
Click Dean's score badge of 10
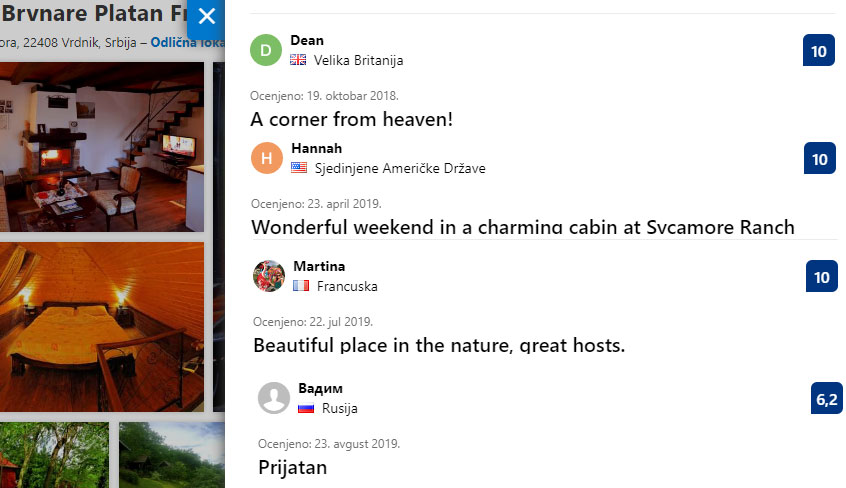[x=819, y=51]
